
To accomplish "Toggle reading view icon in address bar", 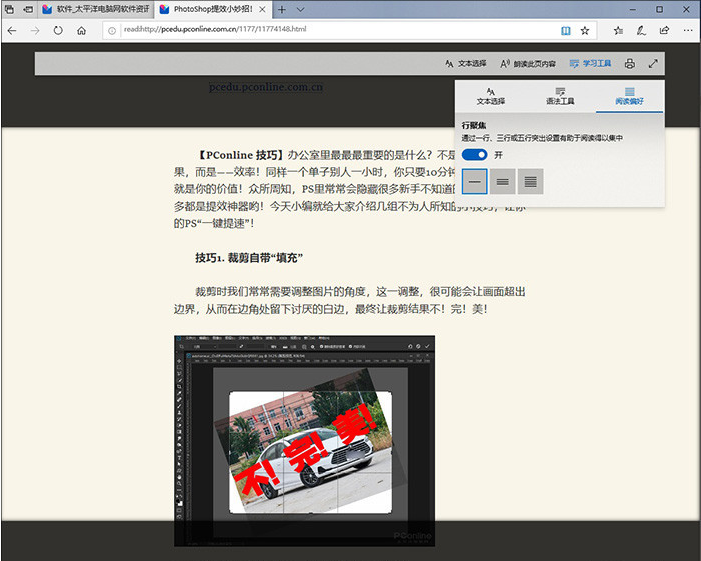I will pyautogui.click(x=567, y=30).
